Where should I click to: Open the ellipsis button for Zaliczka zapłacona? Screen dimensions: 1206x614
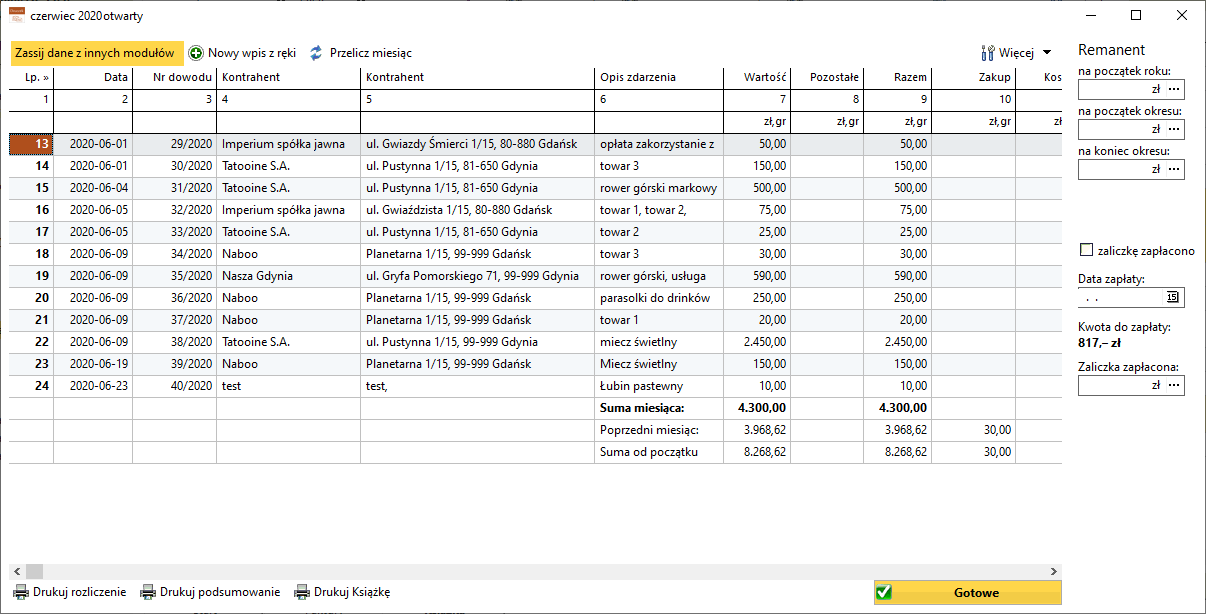point(1173,385)
